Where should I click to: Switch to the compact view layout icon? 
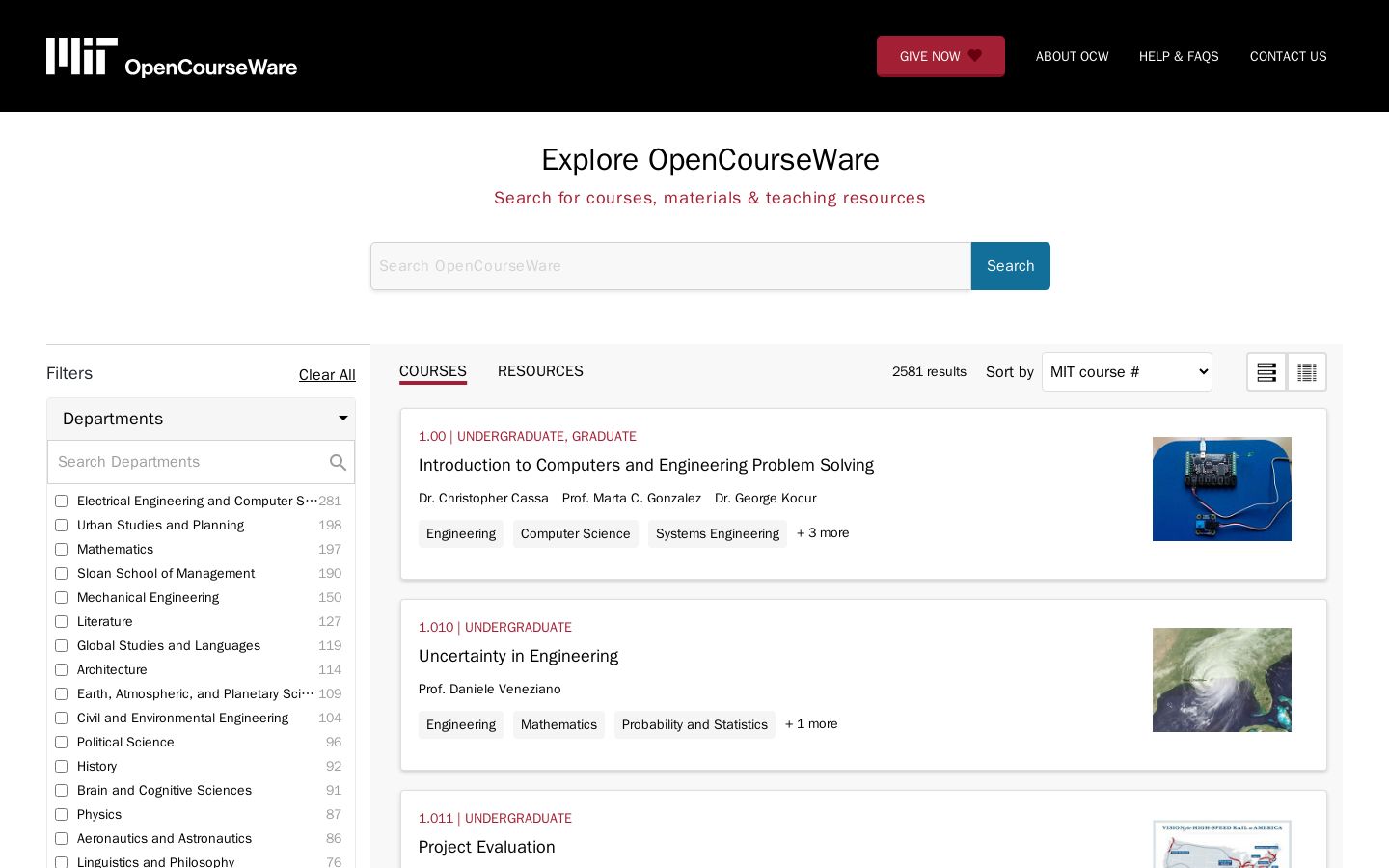pos(1307,372)
